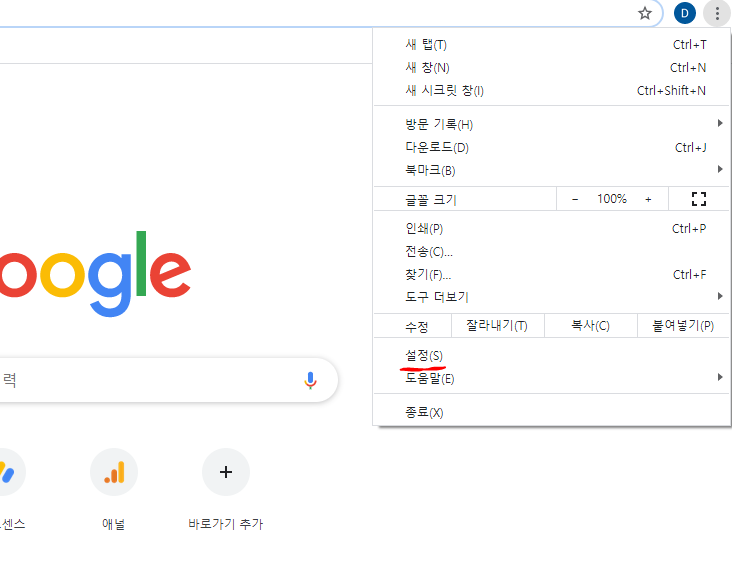The width and height of the screenshot is (732, 581).
Task: Select 새 창(N) menu item
Action: coord(551,68)
